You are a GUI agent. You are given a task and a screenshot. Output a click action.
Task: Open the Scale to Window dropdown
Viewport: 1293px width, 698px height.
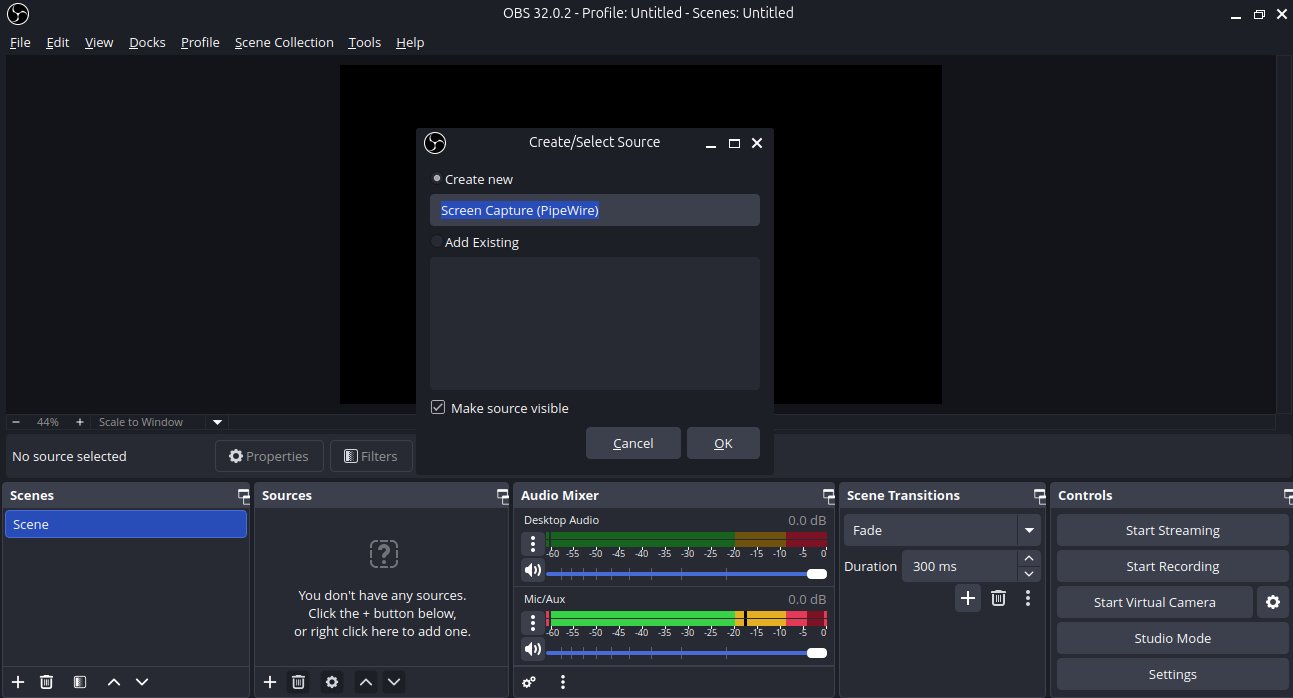point(217,422)
